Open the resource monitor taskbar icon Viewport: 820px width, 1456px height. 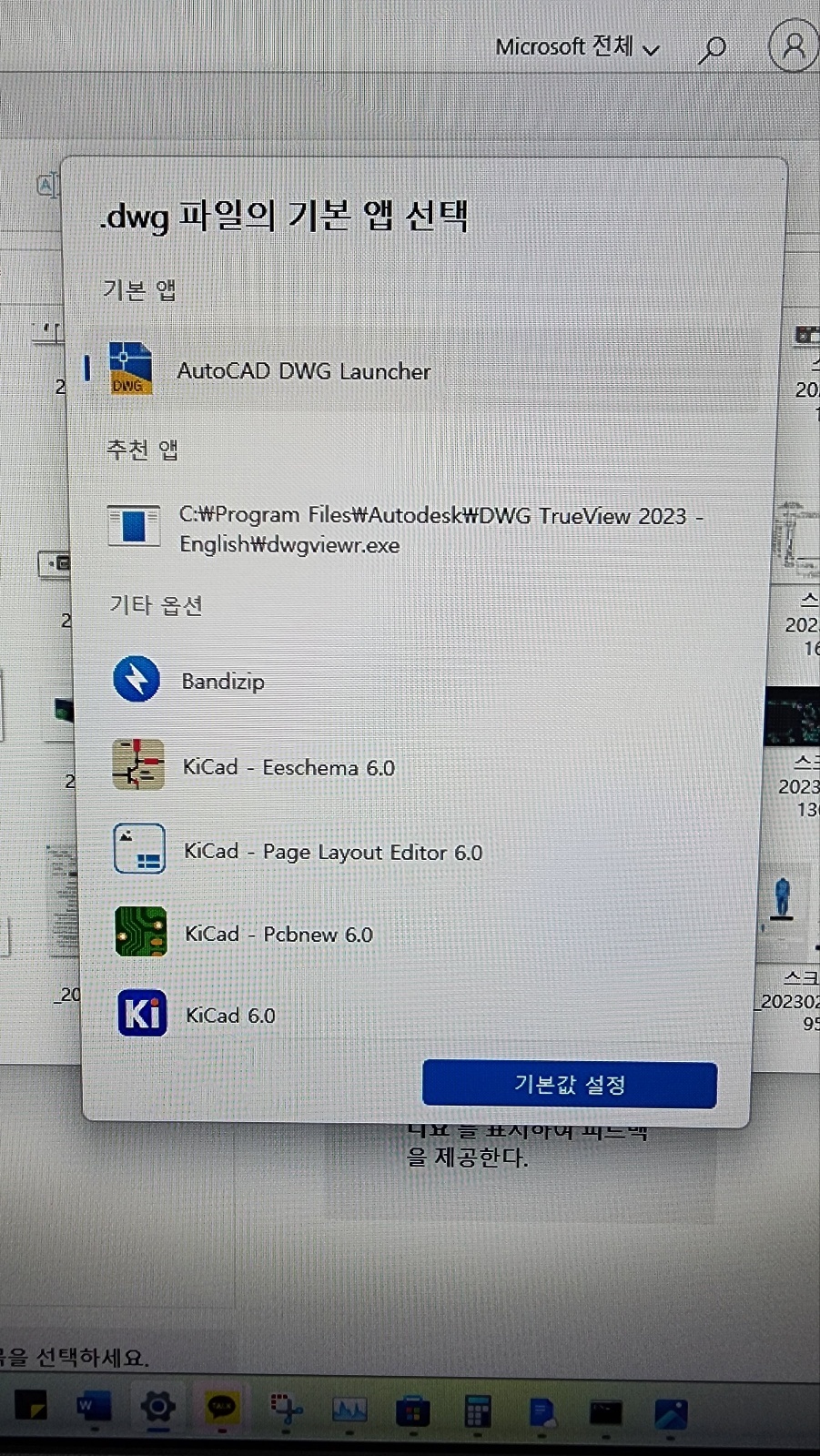tap(349, 1410)
